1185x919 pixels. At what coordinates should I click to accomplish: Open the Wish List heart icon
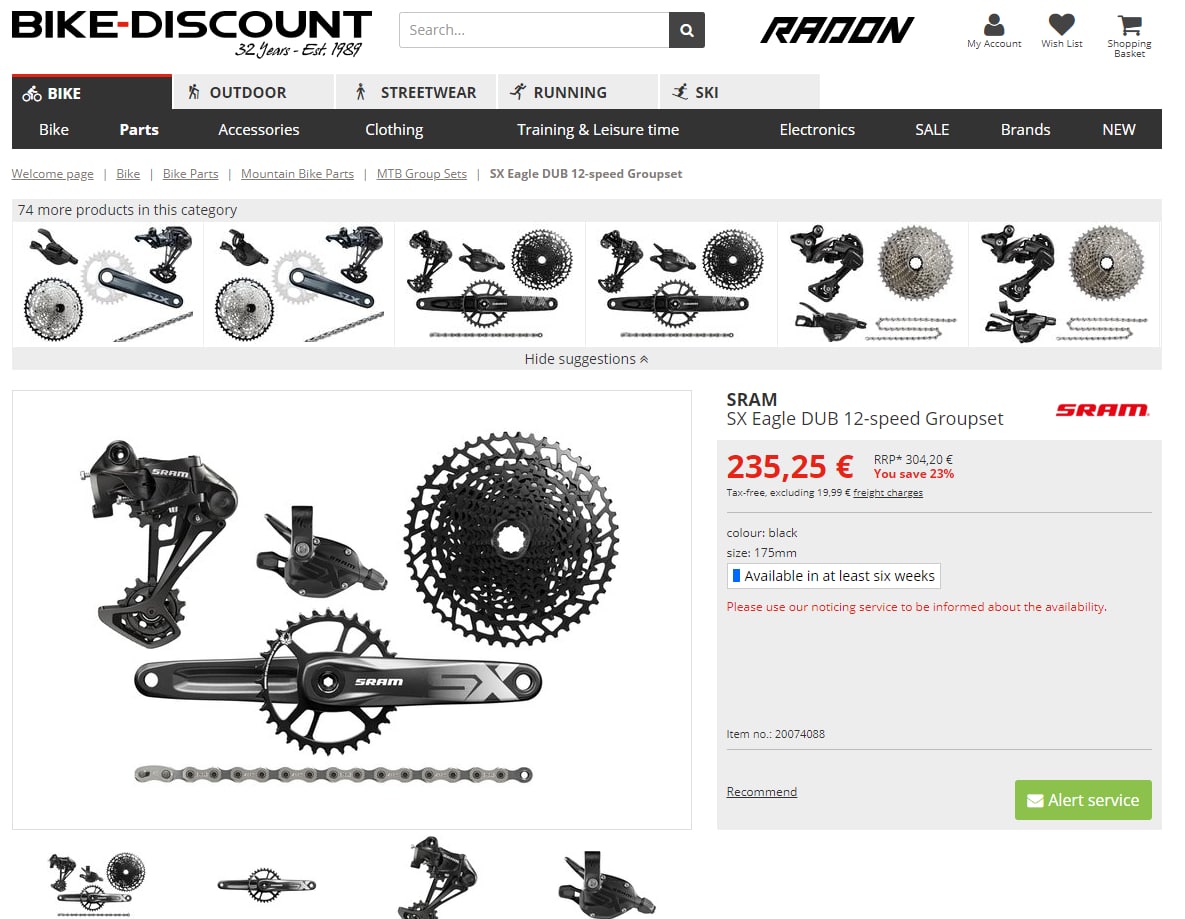click(1061, 31)
